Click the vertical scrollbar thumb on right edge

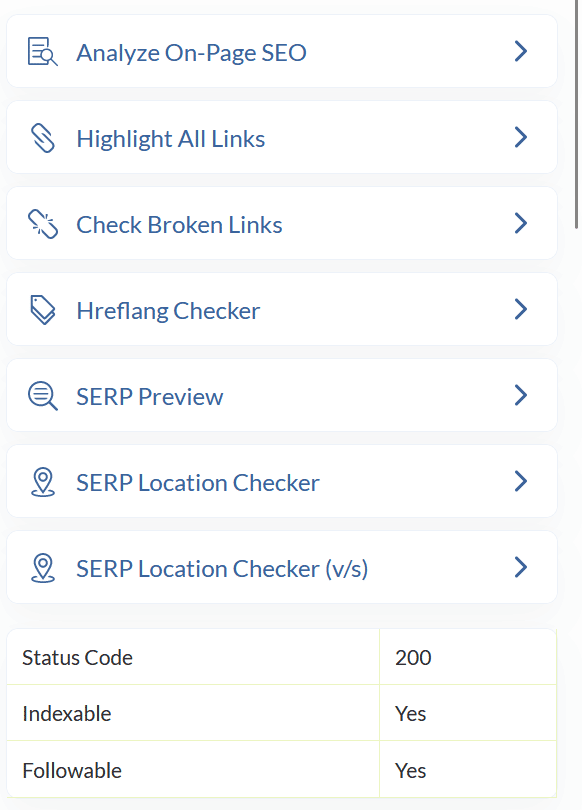577,114
